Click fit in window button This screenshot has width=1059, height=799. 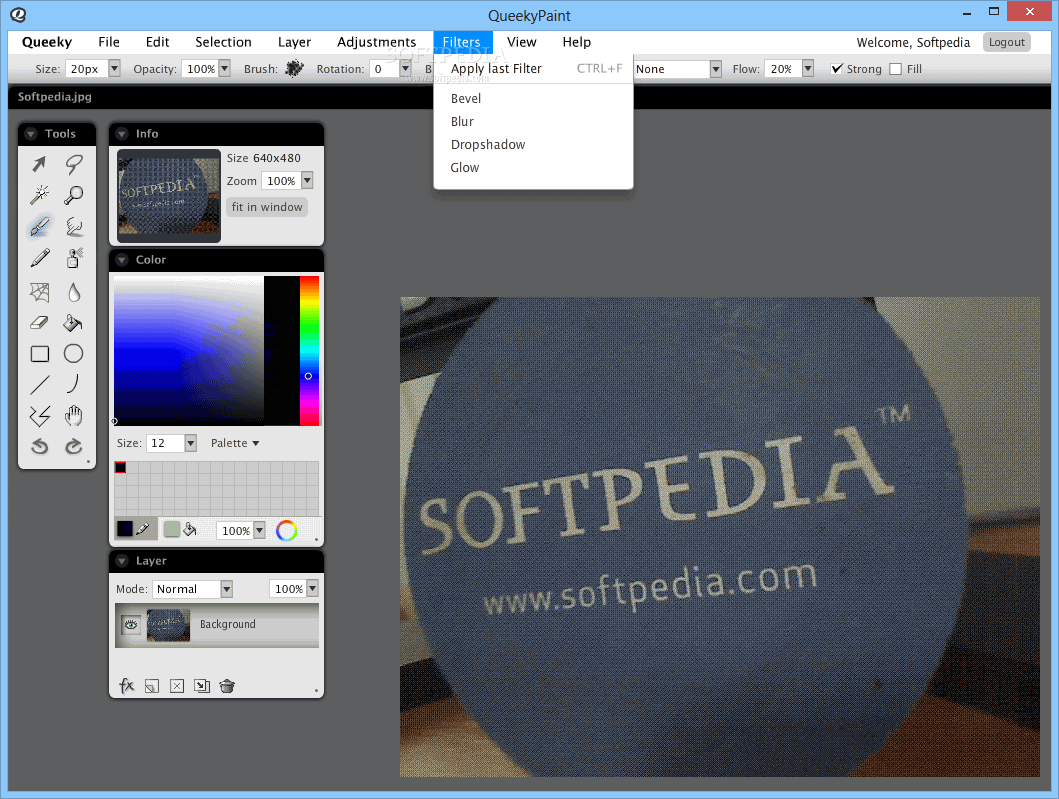(x=267, y=207)
